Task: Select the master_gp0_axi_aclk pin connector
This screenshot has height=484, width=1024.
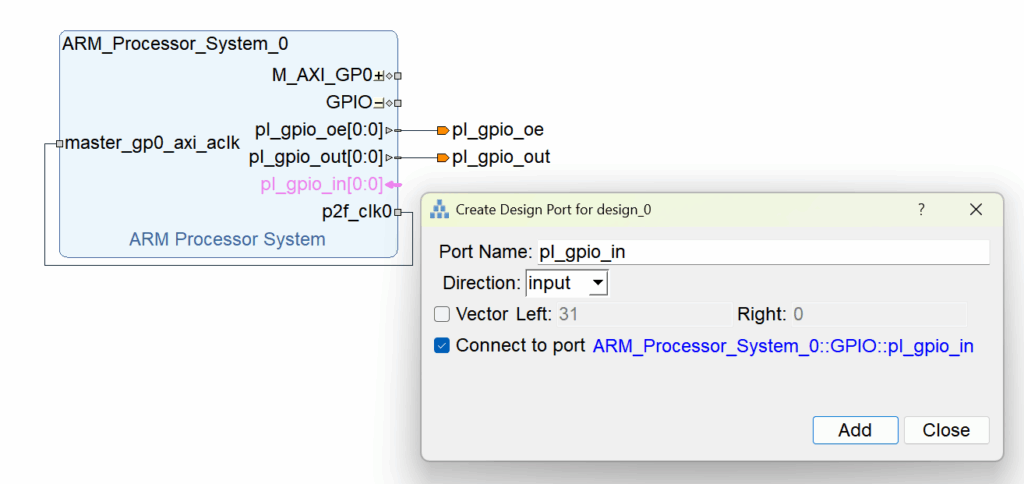Action: [59, 144]
